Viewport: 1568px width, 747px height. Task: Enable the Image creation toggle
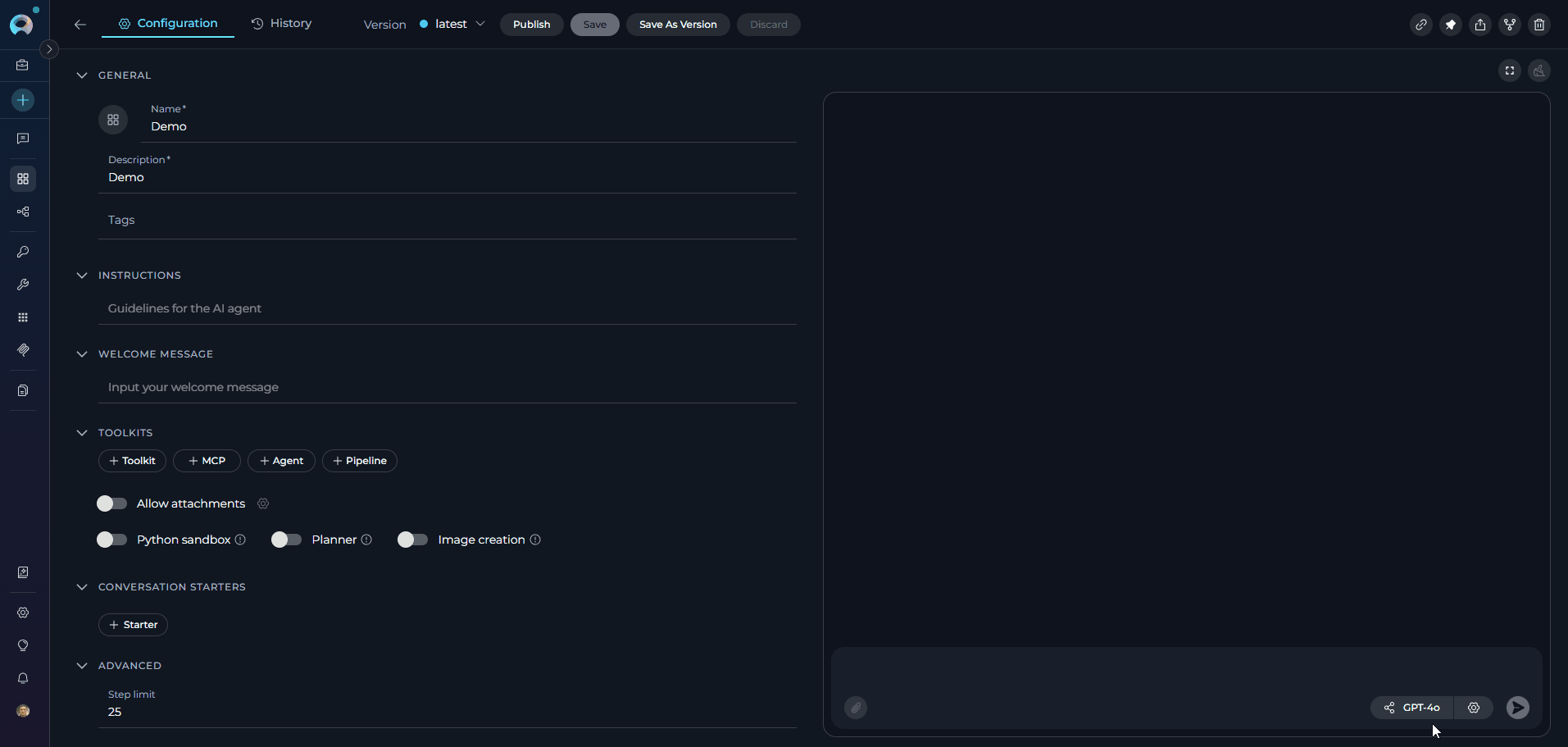[412, 540]
